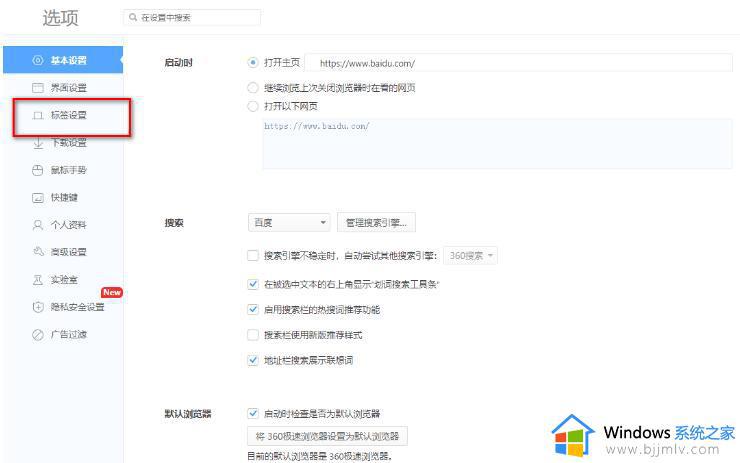
Task: Click the startup pages text area
Action: click(x=497, y=143)
